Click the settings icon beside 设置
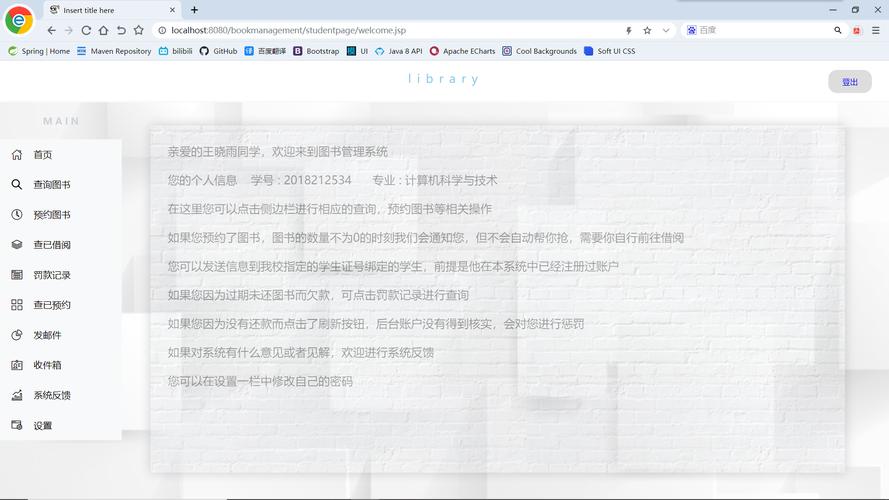The width and height of the screenshot is (889, 500). point(17,425)
